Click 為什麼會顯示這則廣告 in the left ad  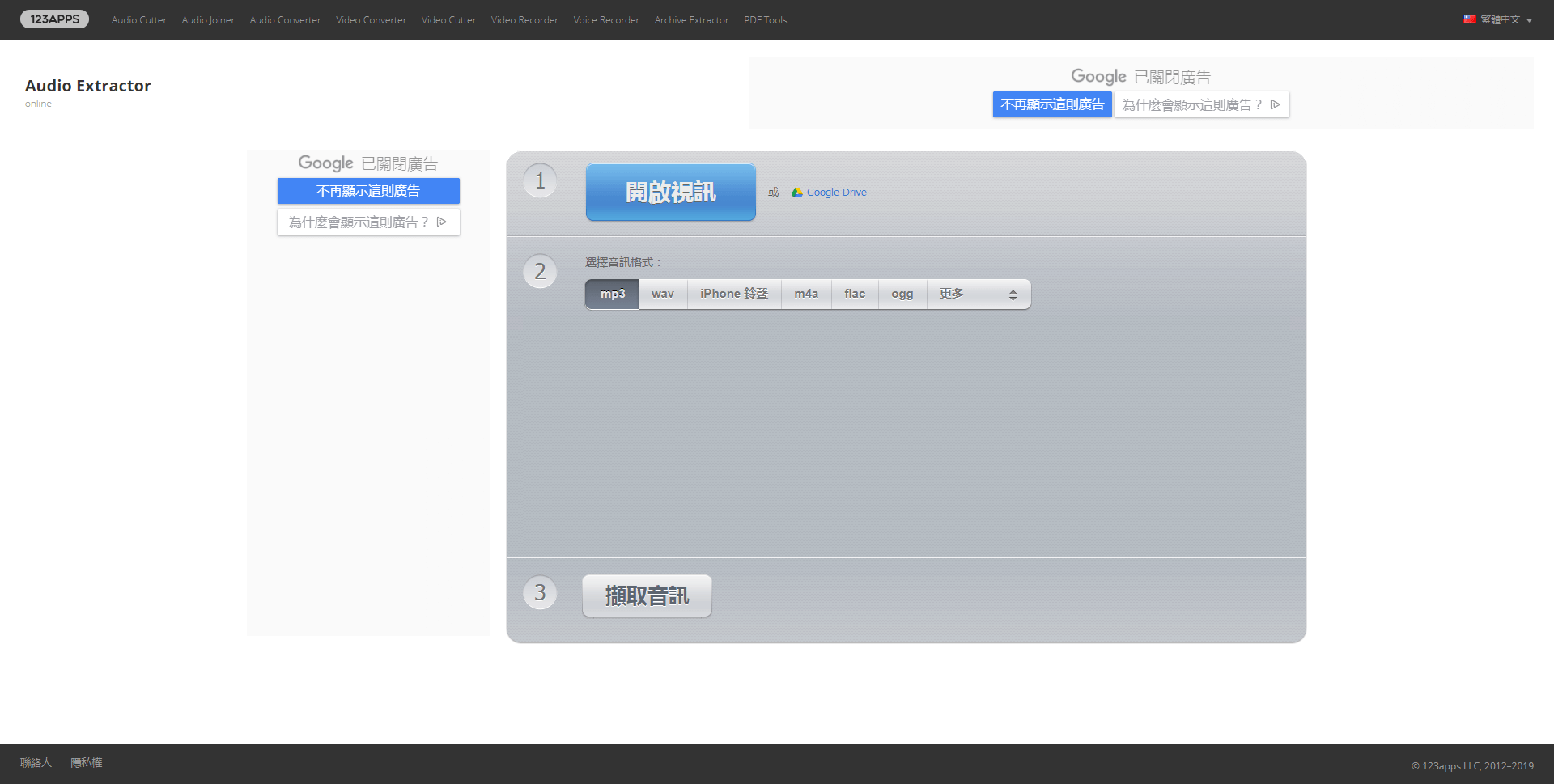coord(368,222)
